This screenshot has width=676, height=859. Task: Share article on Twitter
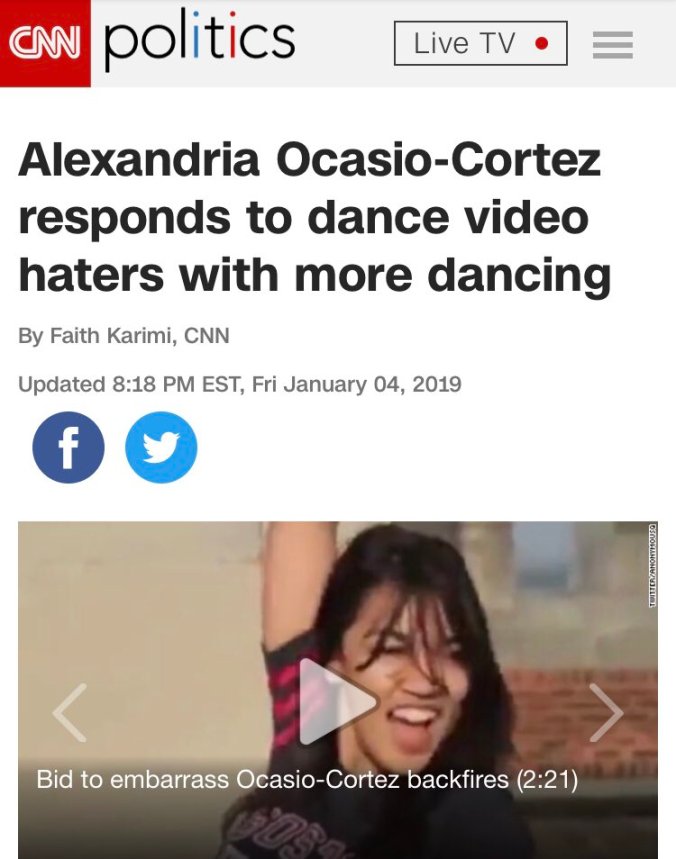[161, 447]
